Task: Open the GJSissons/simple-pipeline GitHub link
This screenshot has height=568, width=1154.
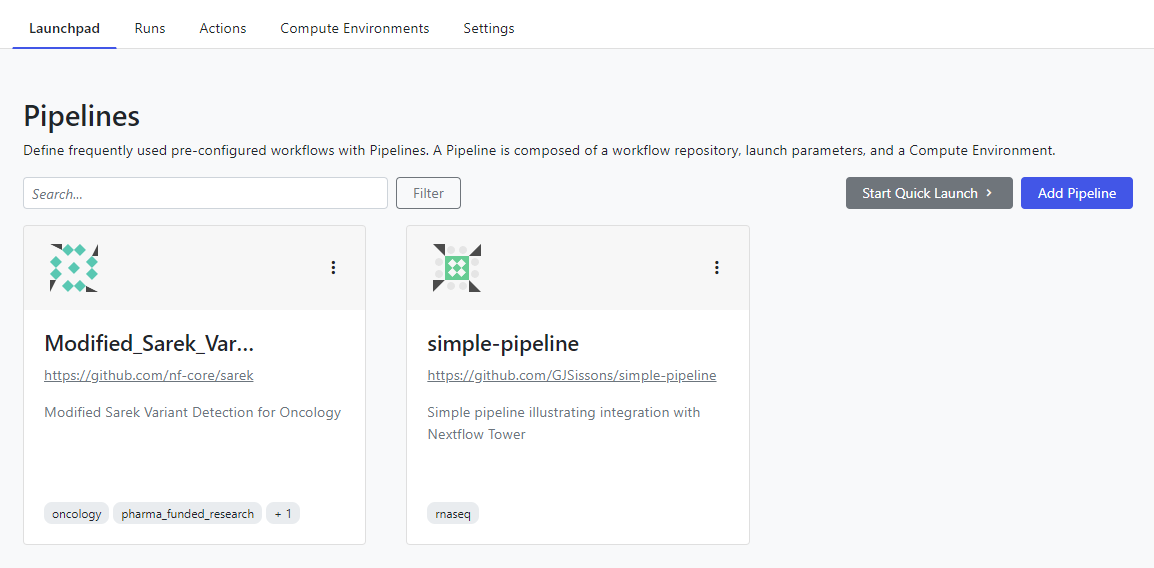Action: point(572,376)
